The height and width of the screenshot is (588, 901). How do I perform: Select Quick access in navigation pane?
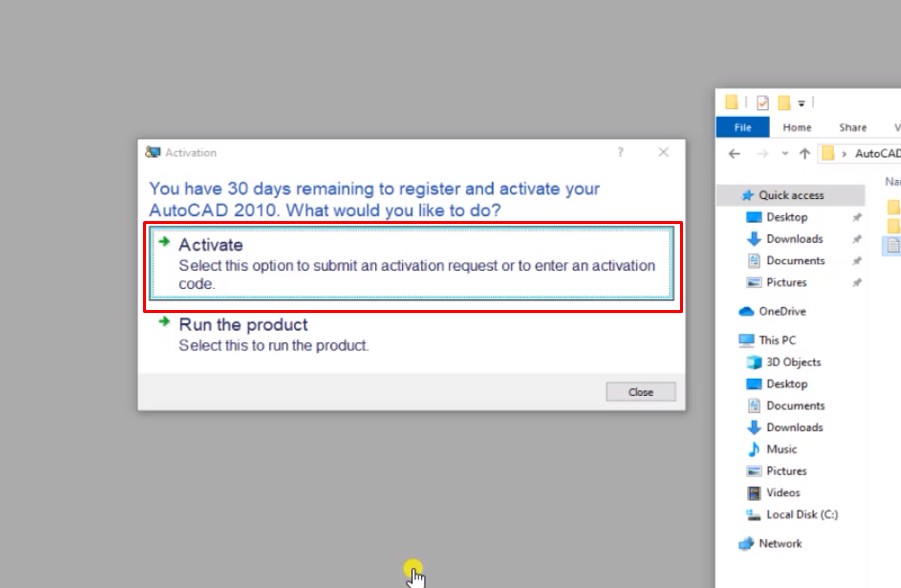coord(790,195)
